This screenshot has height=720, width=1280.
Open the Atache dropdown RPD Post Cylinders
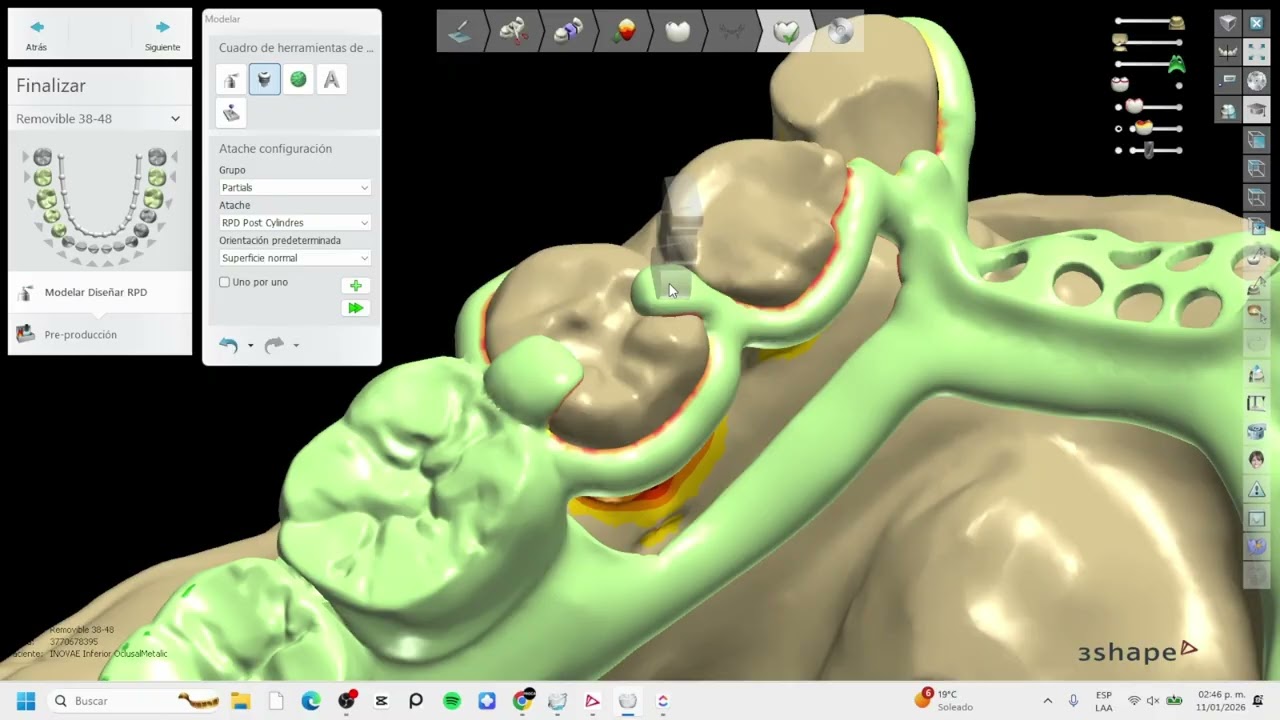pos(295,222)
